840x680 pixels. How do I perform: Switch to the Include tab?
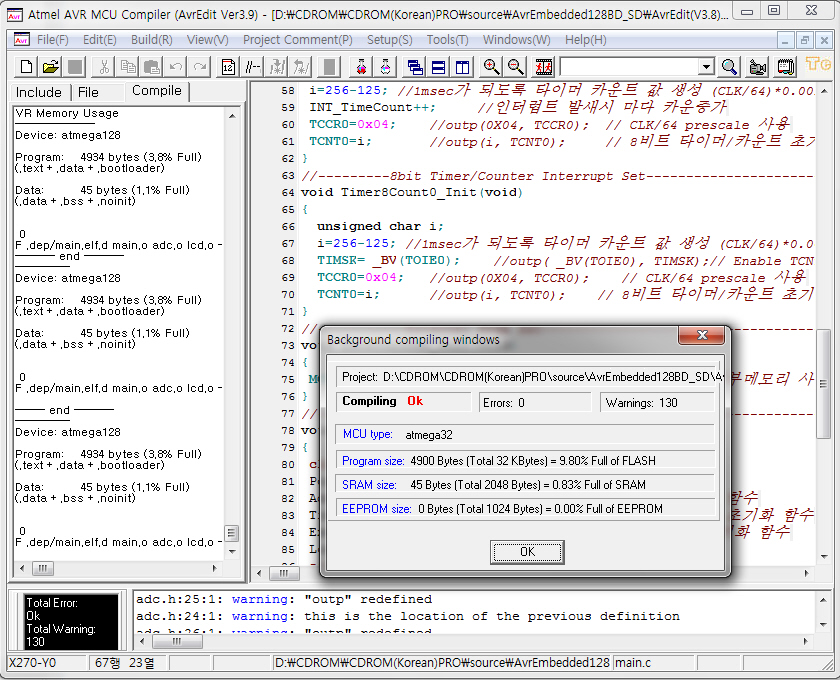point(39,92)
